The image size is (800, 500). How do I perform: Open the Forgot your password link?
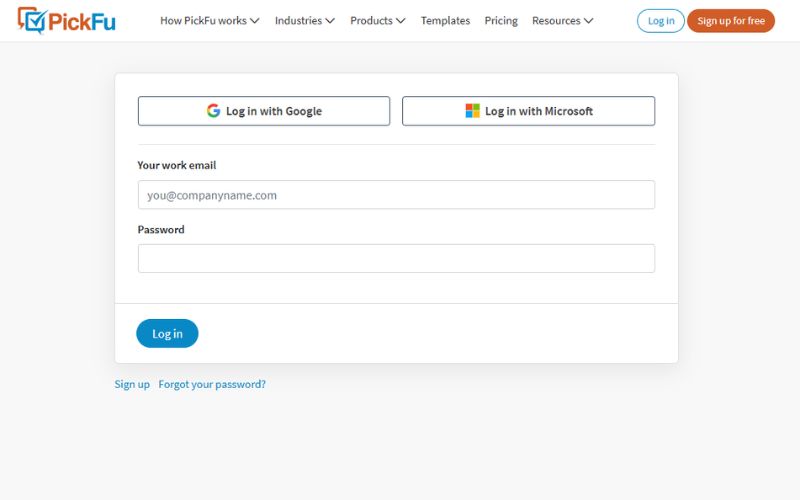[x=212, y=384]
